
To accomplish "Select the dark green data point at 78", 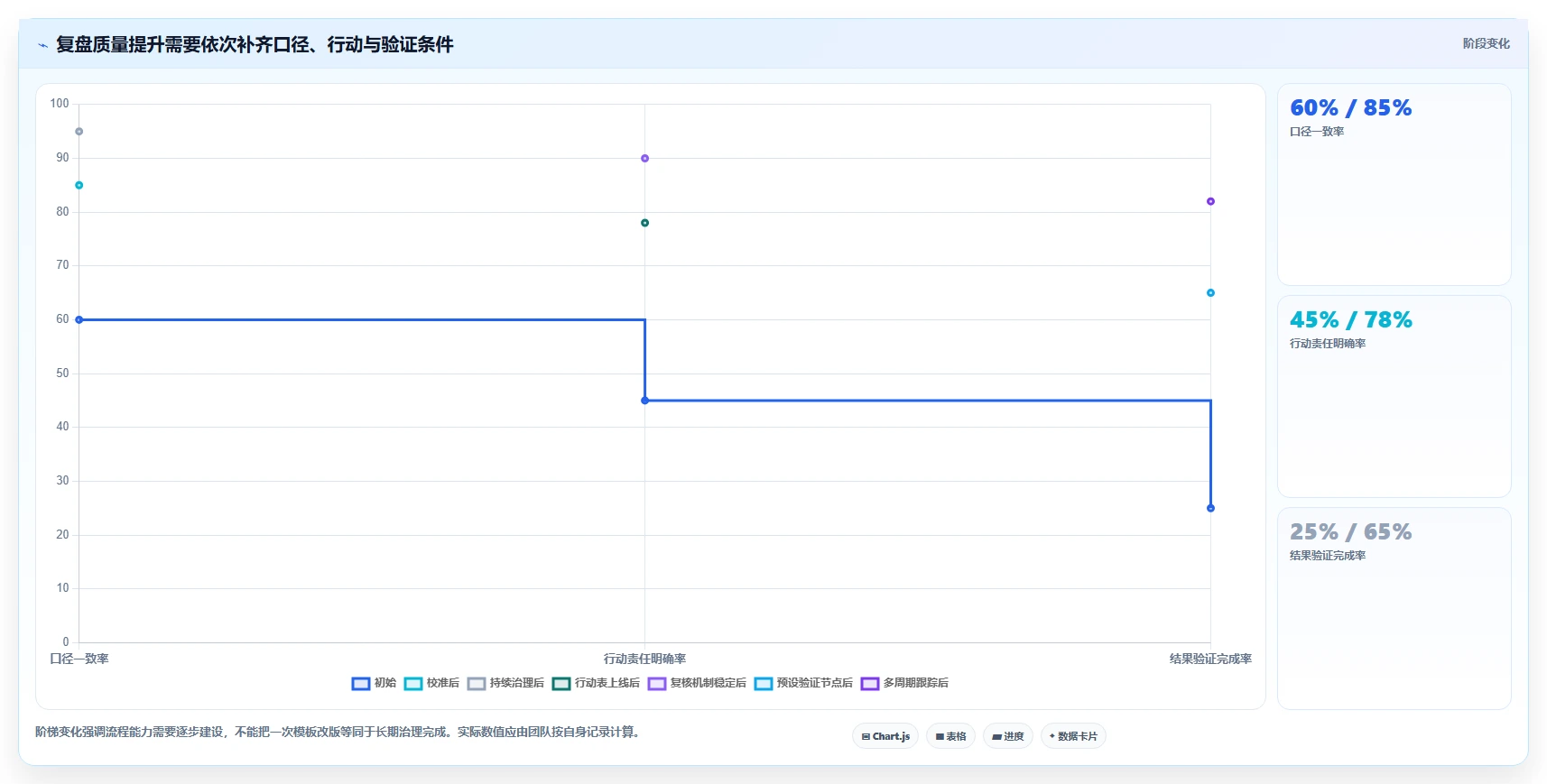I will [644, 223].
